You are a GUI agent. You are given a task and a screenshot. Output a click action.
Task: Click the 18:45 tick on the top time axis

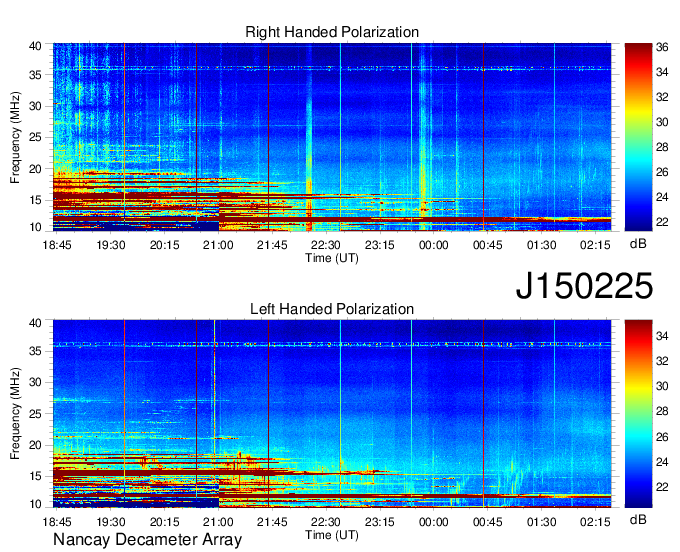coord(57,245)
